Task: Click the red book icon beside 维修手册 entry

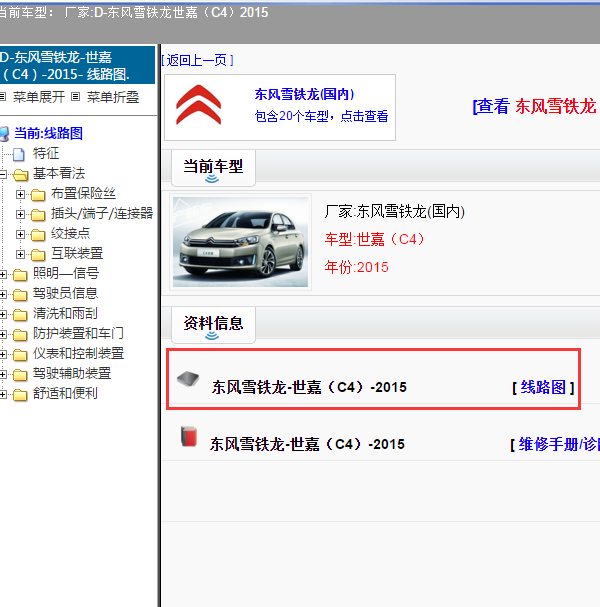Action: (189, 436)
